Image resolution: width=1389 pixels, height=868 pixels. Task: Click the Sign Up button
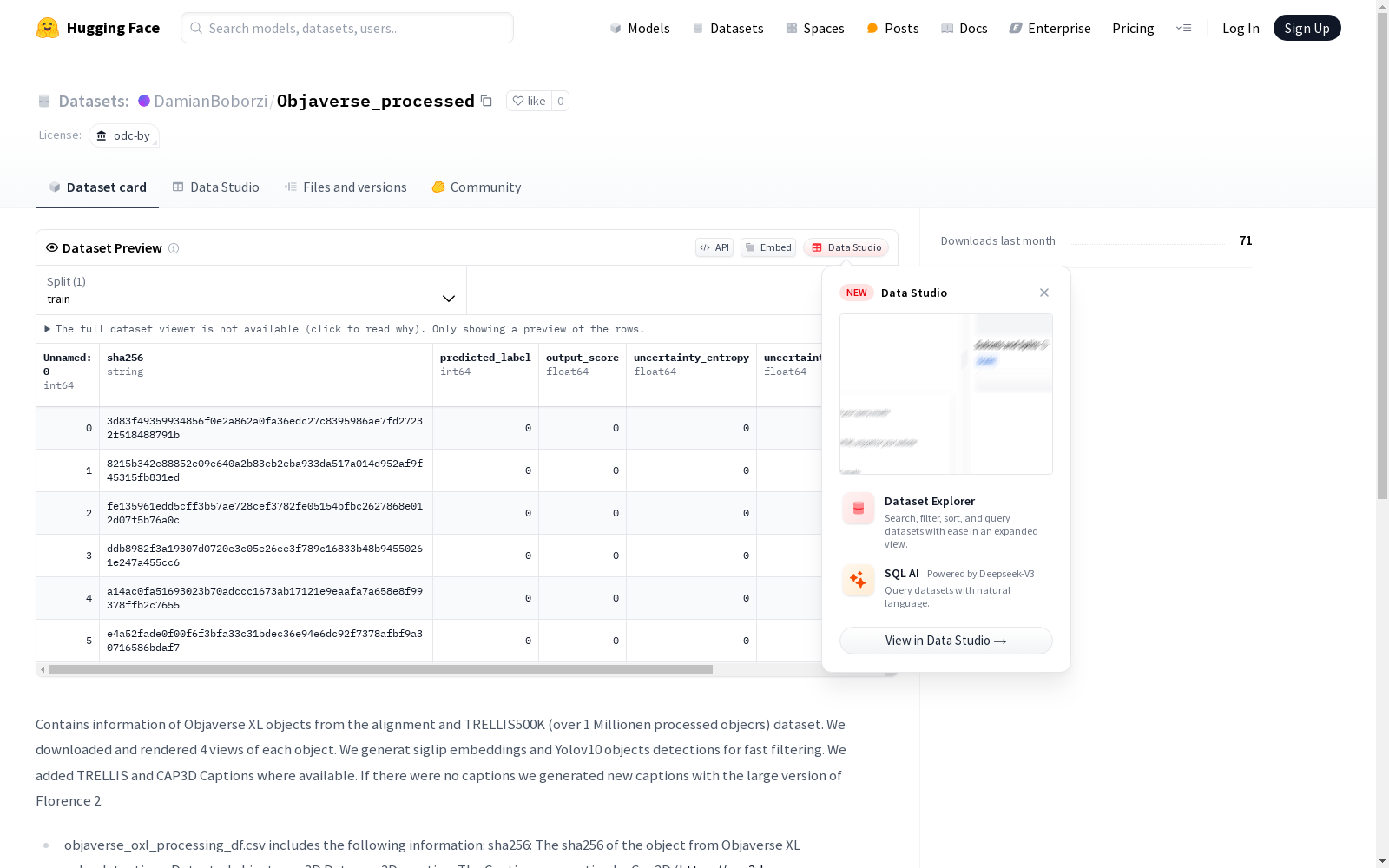1307,28
